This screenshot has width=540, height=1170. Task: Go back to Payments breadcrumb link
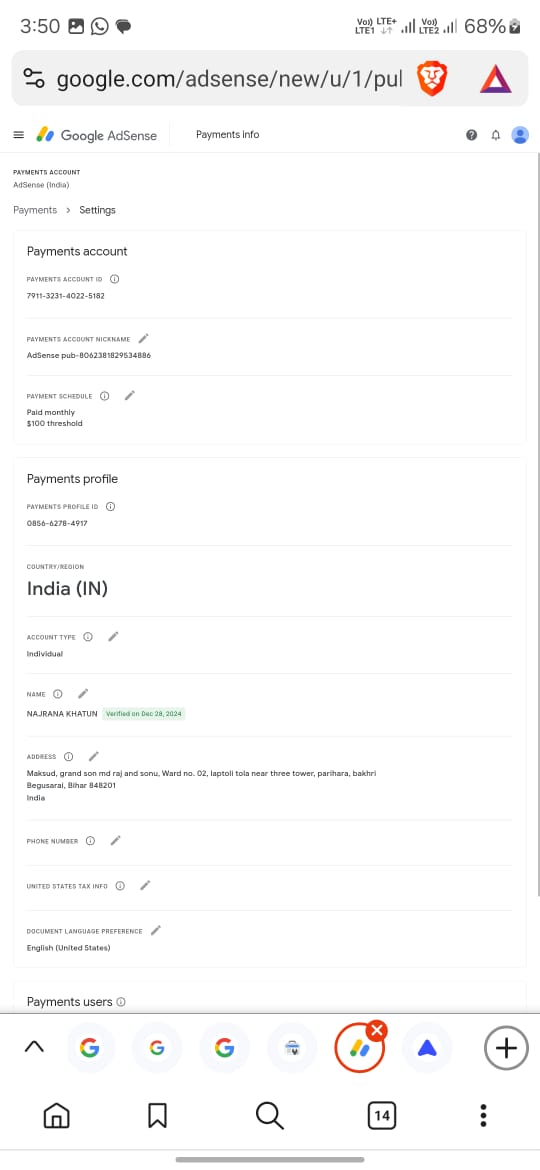pyautogui.click(x=35, y=210)
